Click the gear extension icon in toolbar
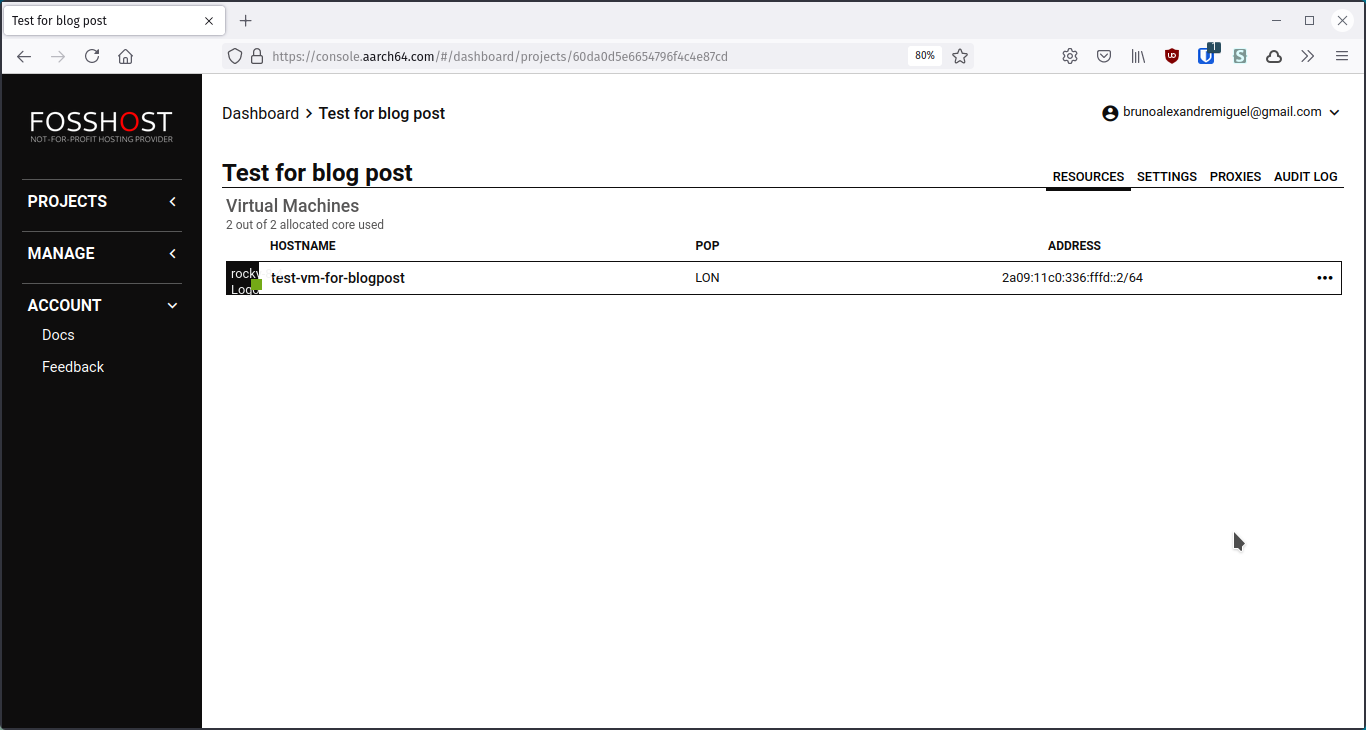Image resolution: width=1366 pixels, height=730 pixels. tap(1070, 56)
